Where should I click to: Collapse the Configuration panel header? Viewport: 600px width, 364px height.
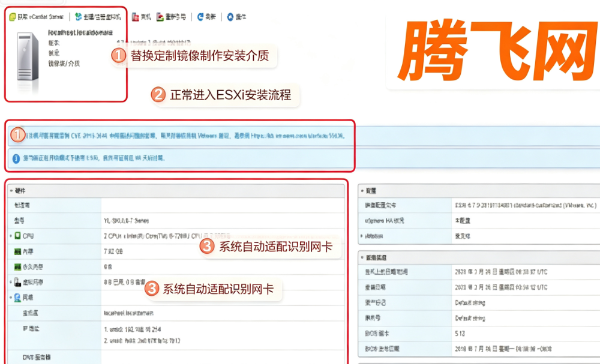click(362, 191)
